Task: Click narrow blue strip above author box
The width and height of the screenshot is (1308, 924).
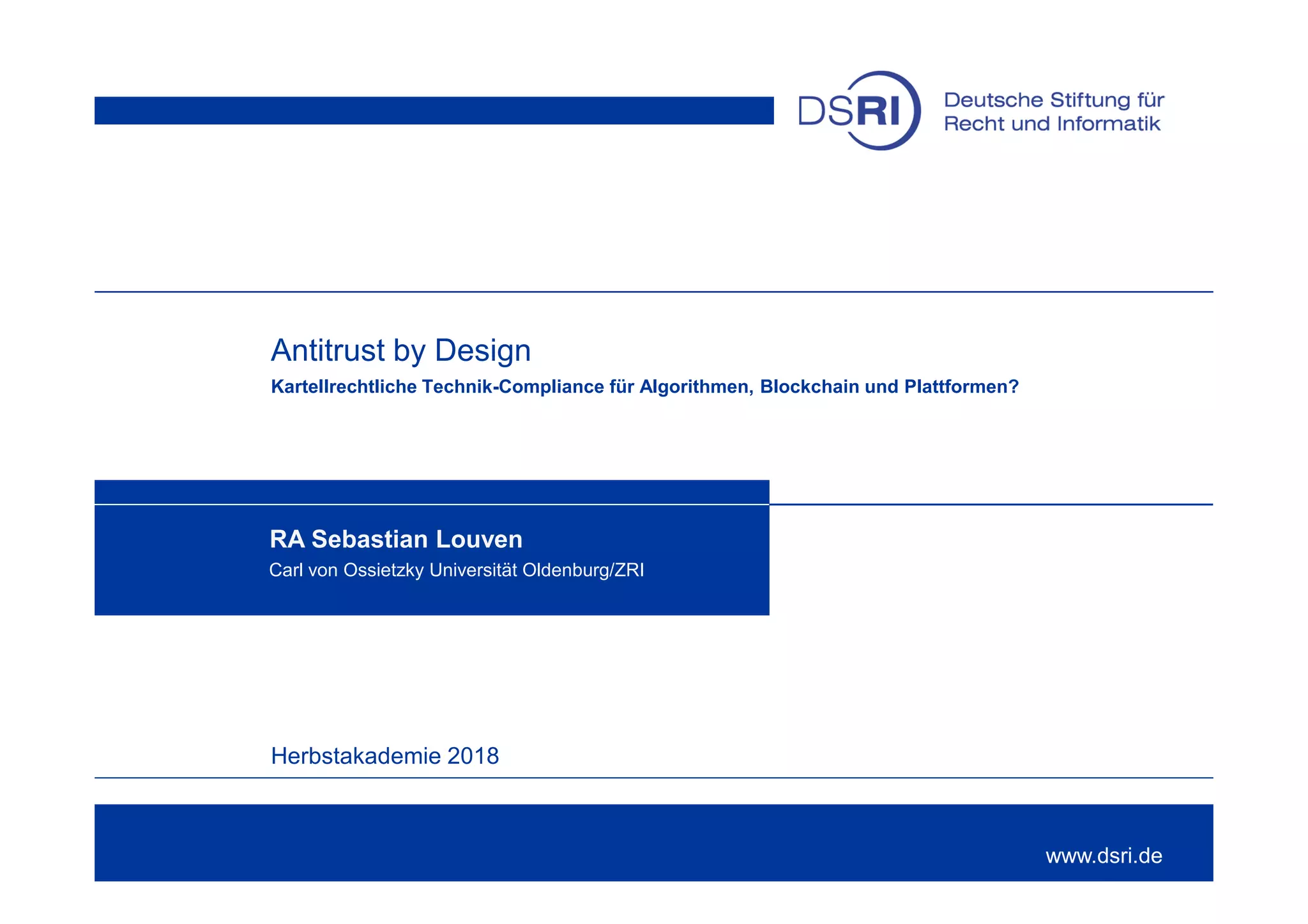Action: pos(432,492)
